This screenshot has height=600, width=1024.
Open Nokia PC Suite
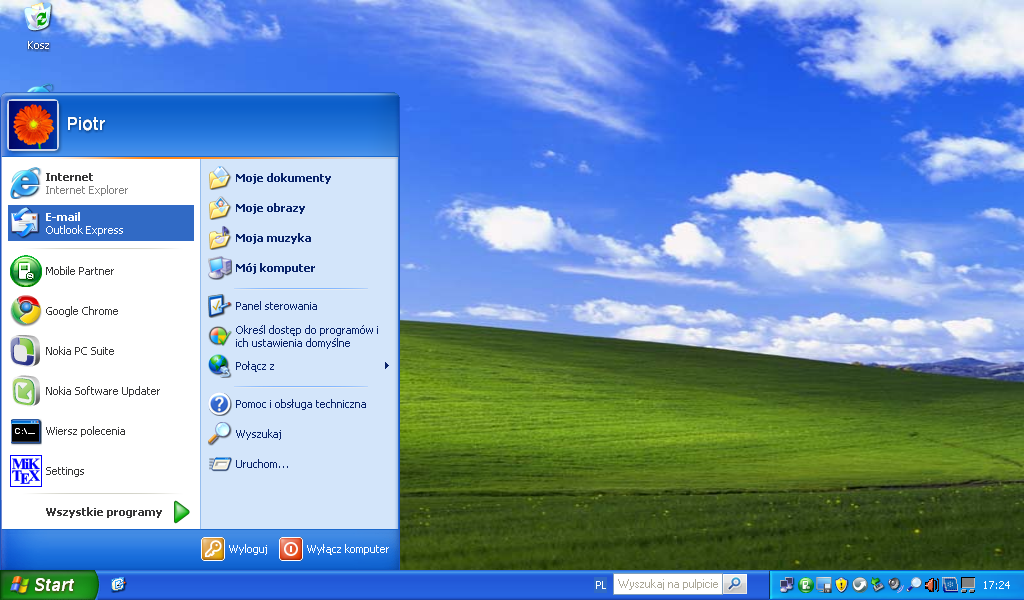click(101, 351)
